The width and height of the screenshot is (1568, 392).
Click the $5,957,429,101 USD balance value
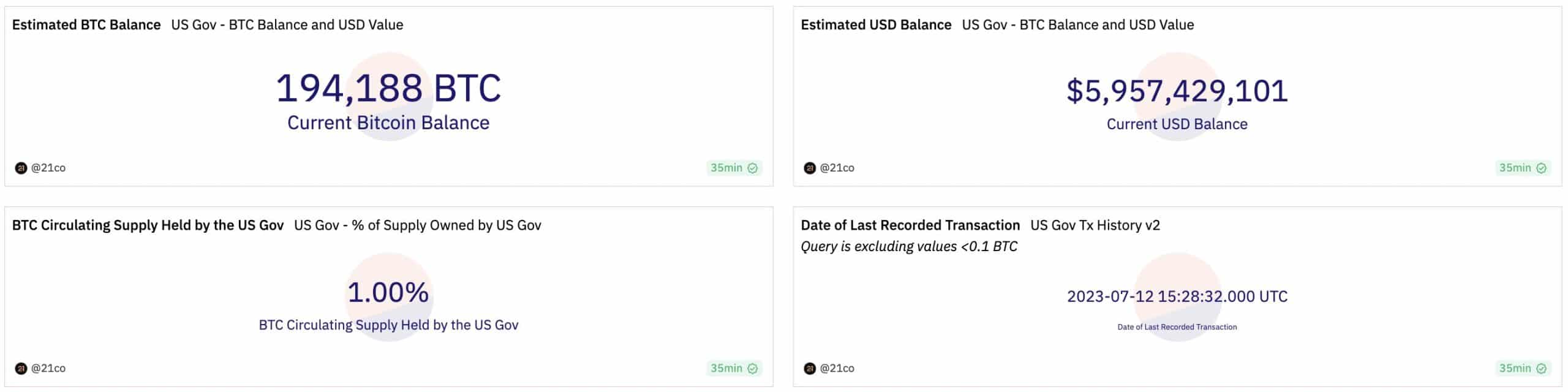tap(1177, 91)
